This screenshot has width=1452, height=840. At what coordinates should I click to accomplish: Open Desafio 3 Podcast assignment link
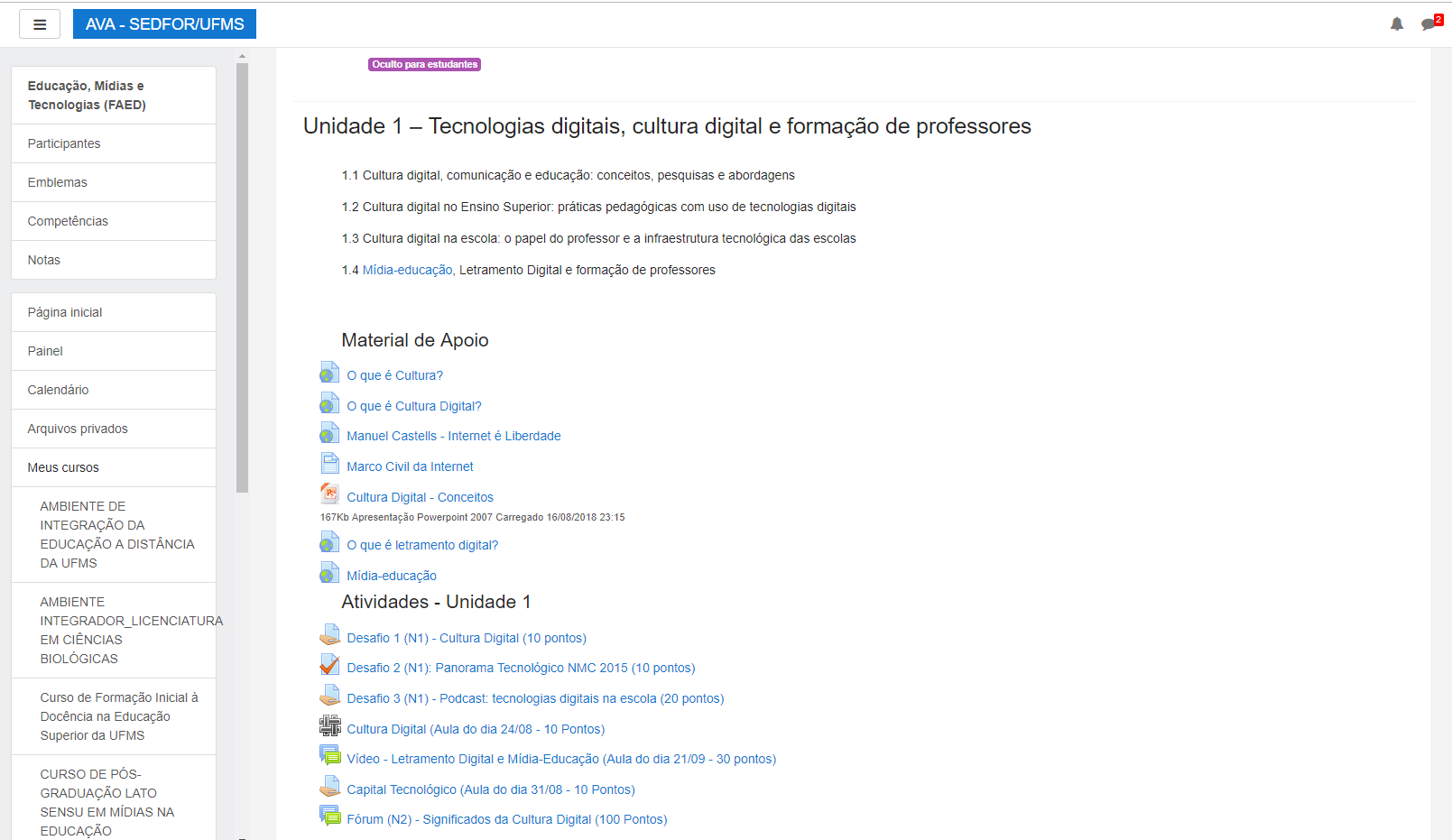point(535,698)
